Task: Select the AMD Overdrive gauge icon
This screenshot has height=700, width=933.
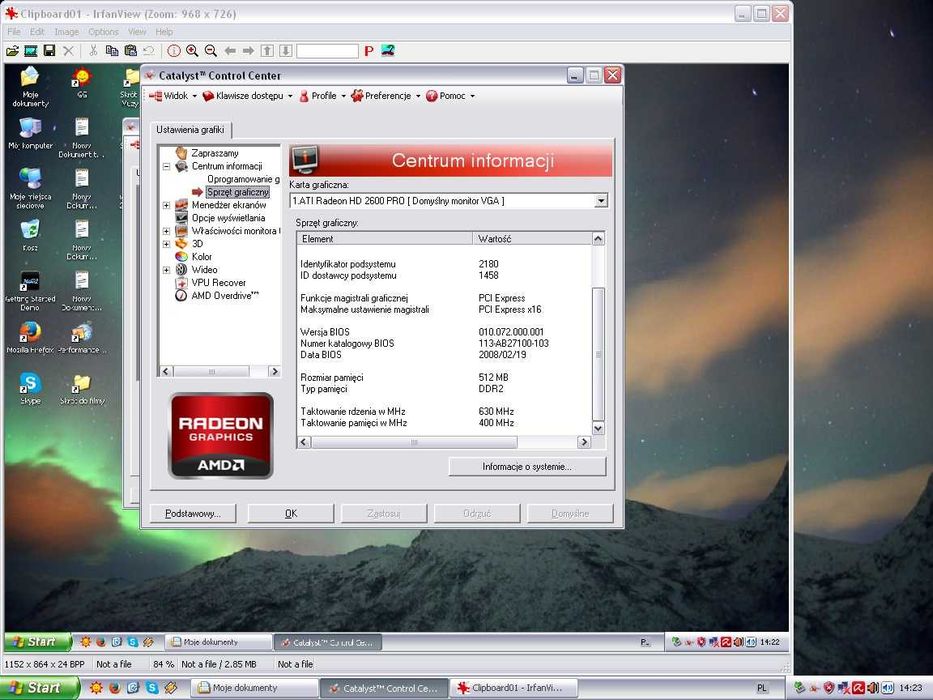Action: click(181, 296)
